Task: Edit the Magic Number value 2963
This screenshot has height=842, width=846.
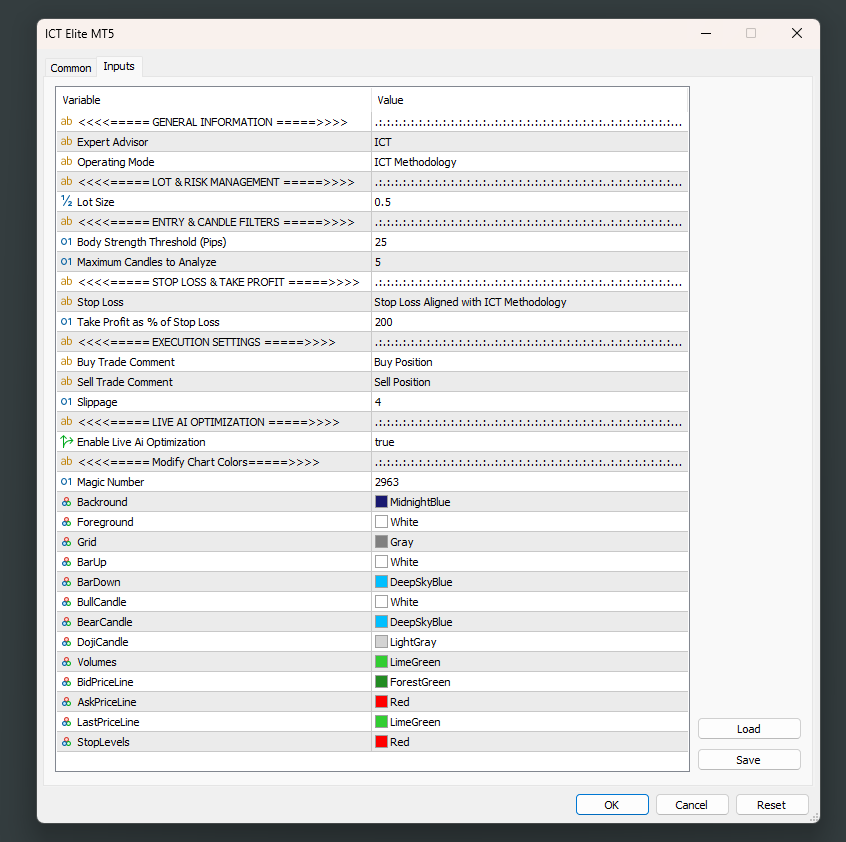Action: point(530,482)
